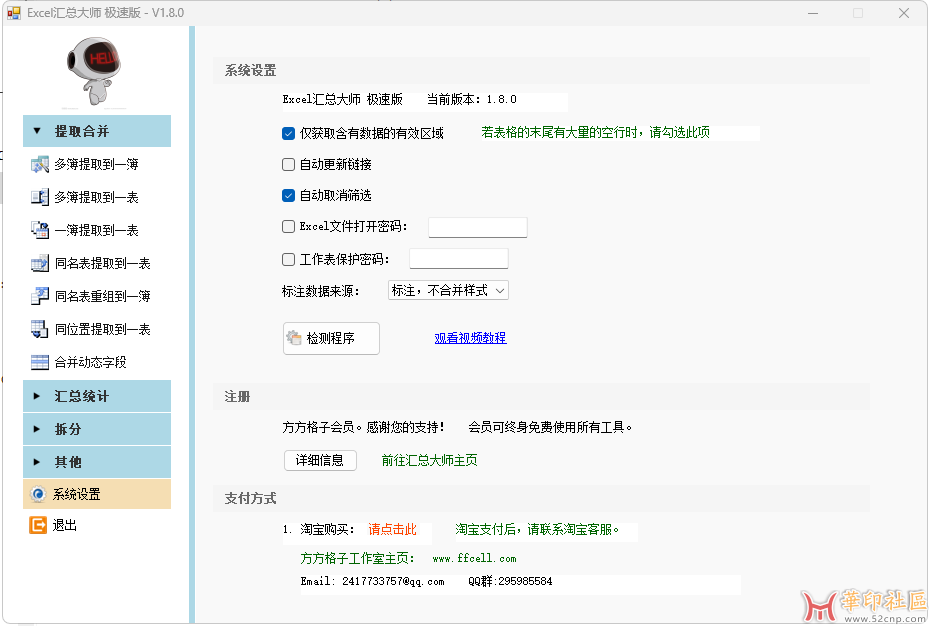Click the 同名表重组到一簿 icon
Image resolution: width=930 pixels, height=626 pixels.
(40, 296)
